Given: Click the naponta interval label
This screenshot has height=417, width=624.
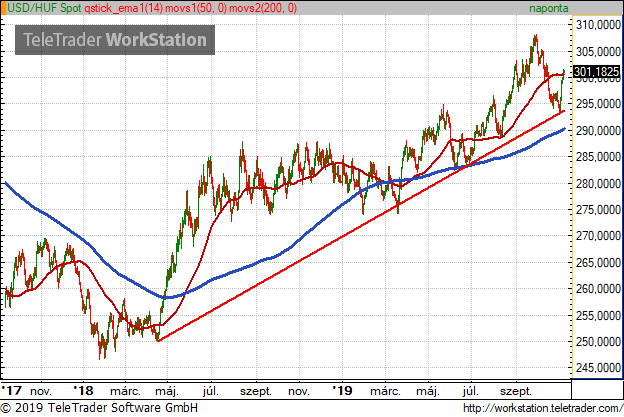Looking at the screenshot, I should point(548,8).
